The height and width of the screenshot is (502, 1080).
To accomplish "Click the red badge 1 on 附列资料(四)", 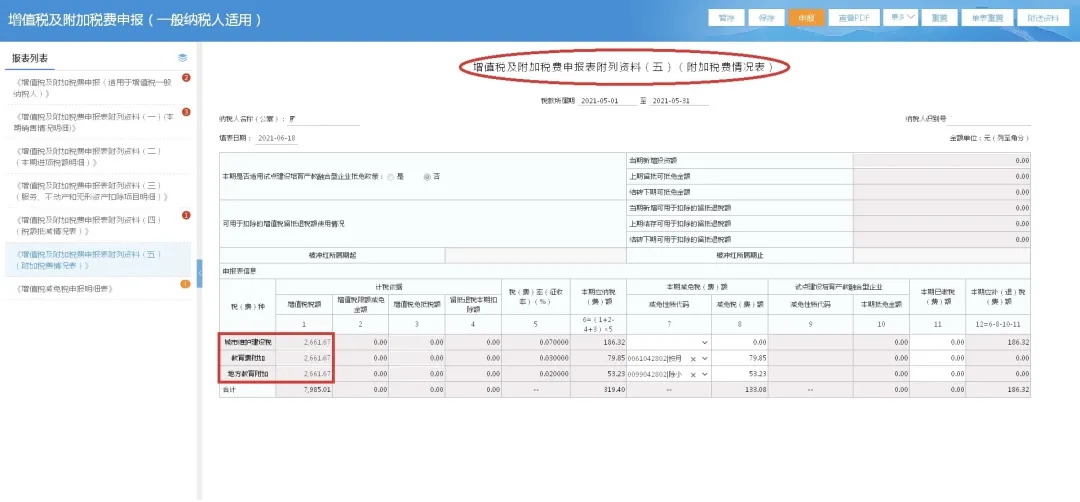I will (x=186, y=216).
